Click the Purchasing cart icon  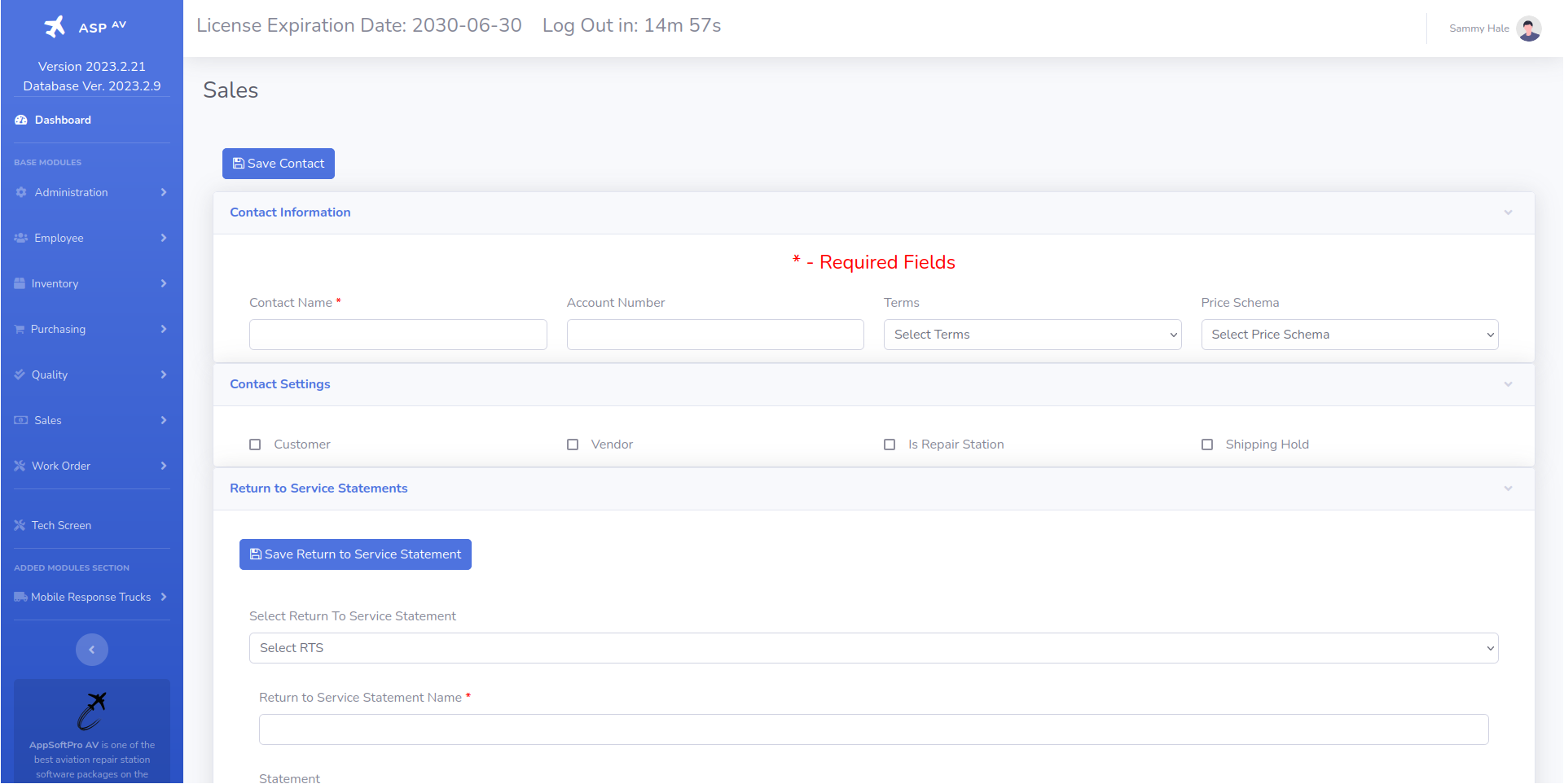[20, 329]
